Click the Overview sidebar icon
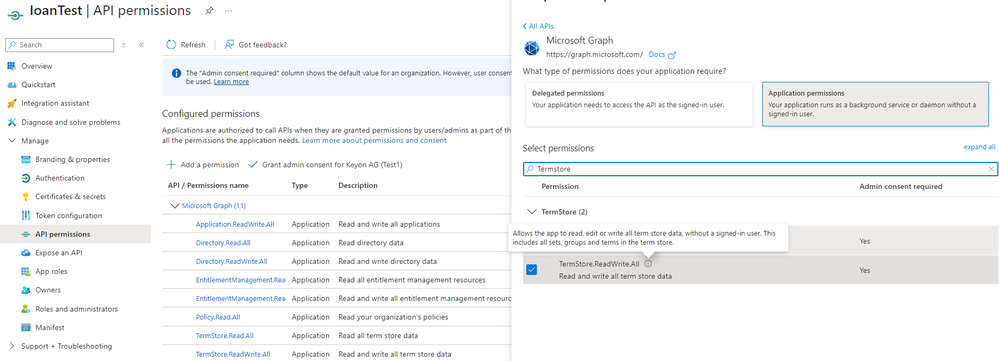The image size is (999, 361). [x=11, y=66]
